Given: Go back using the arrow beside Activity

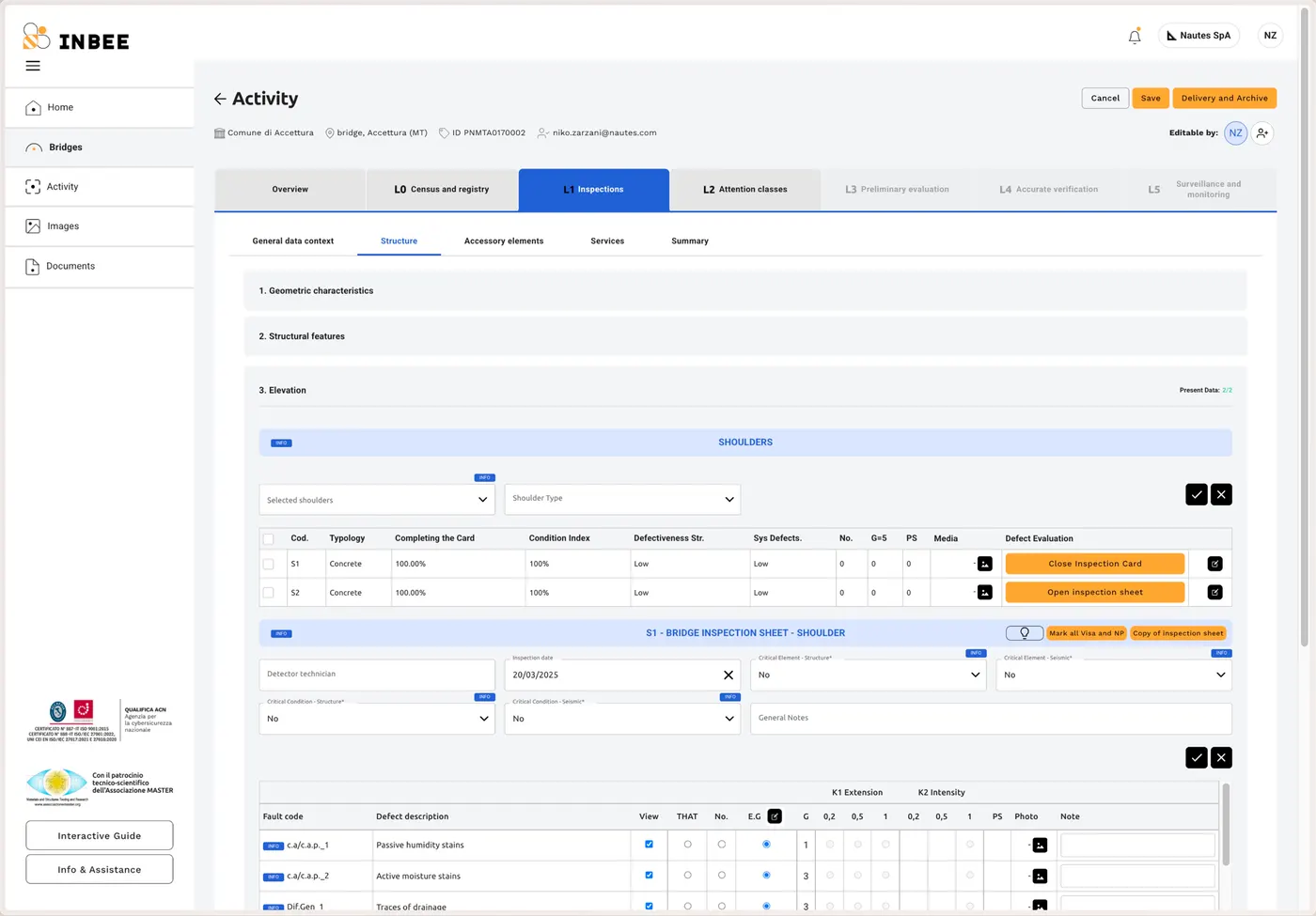Looking at the screenshot, I should click(x=220, y=99).
